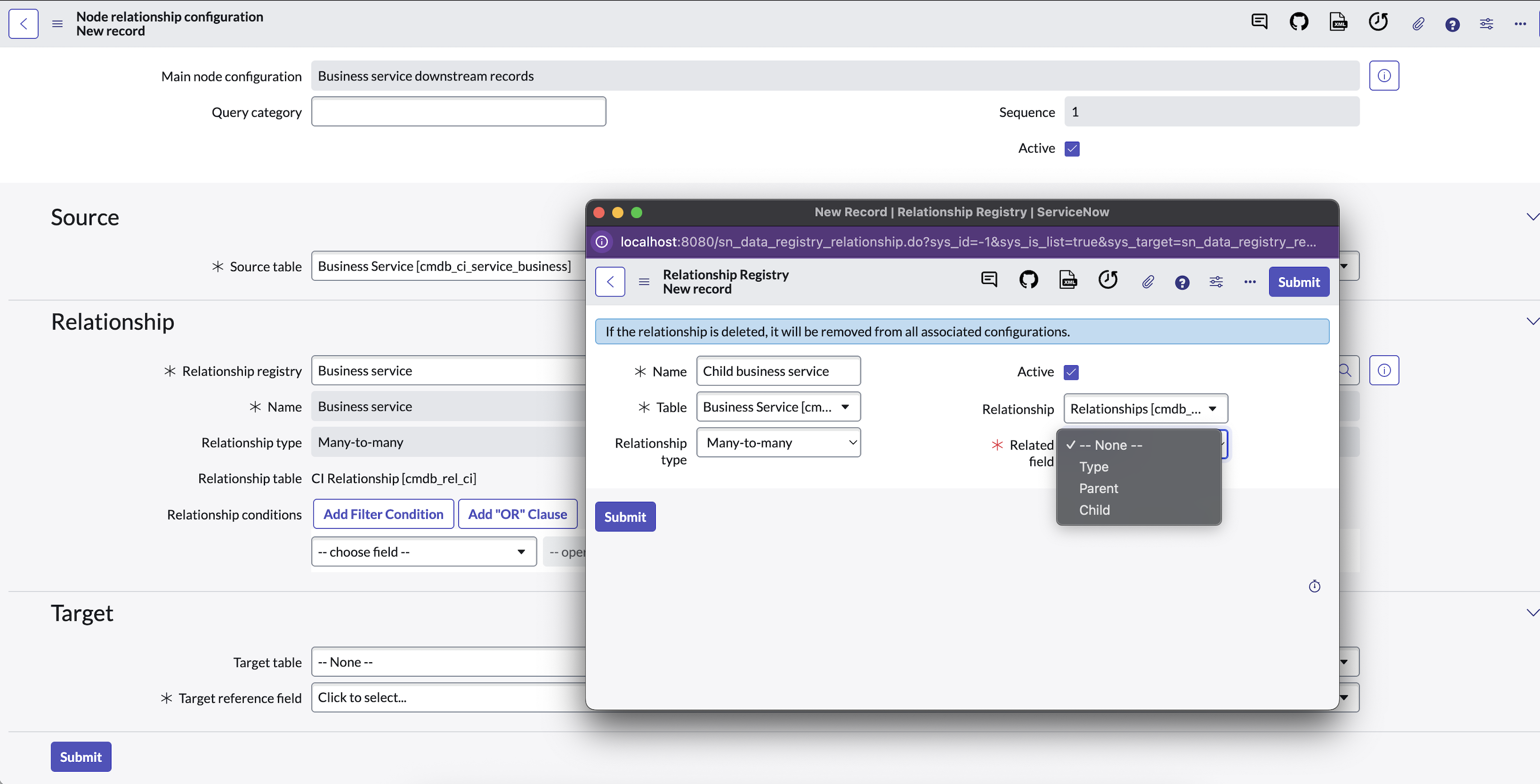Click Submit in Relationship Registry popup header
Image resolution: width=1540 pixels, height=784 pixels.
coord(1298,282)
